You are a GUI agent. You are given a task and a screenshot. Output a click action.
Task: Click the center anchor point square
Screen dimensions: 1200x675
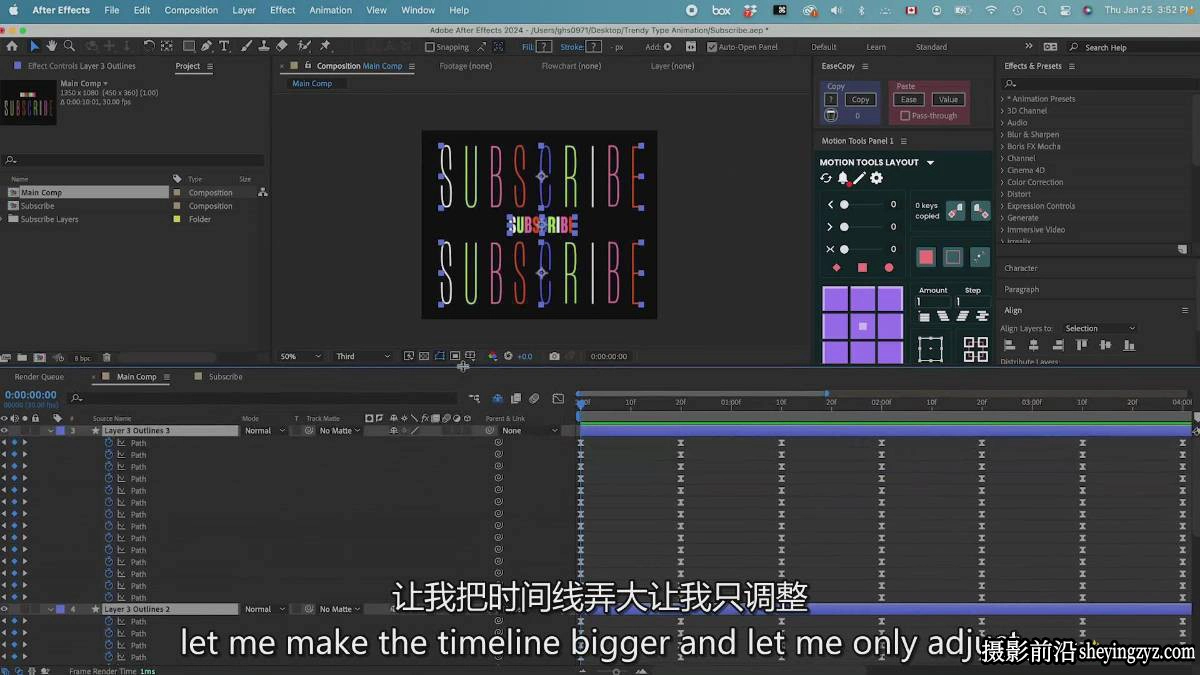point(863,326)
